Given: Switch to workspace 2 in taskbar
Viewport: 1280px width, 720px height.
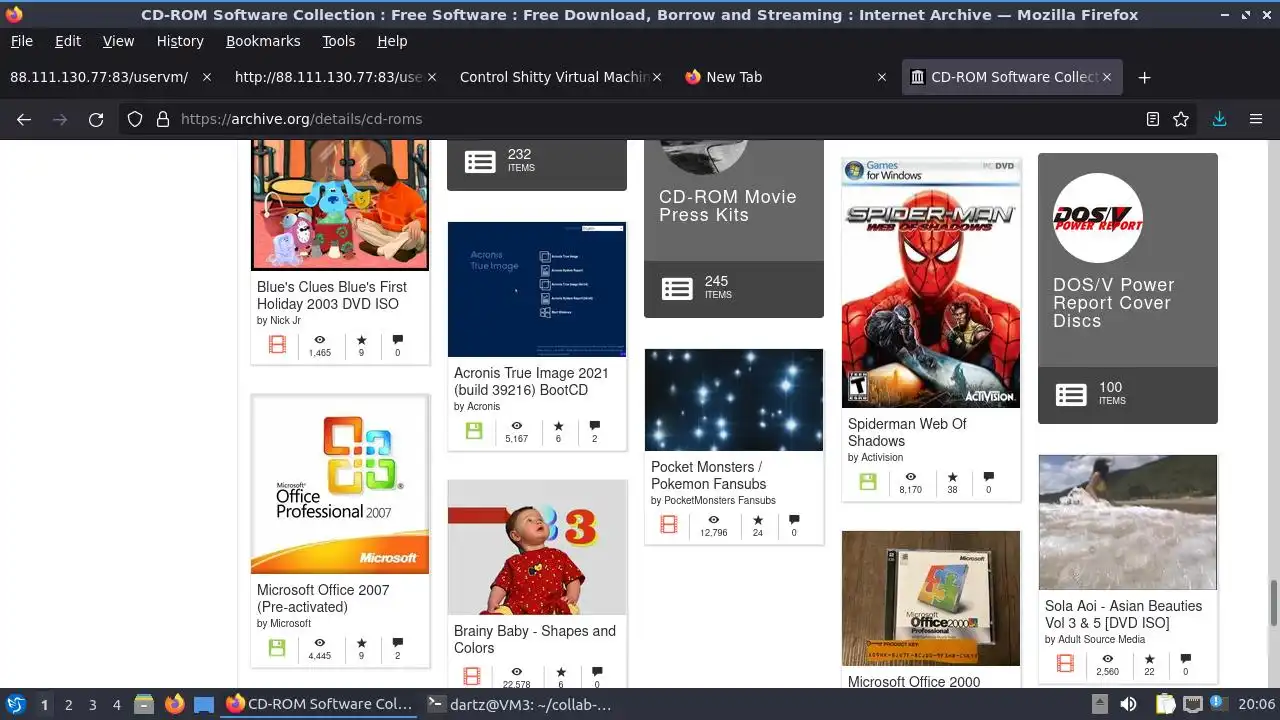Looking at the screenshot, I should [69, 704].
